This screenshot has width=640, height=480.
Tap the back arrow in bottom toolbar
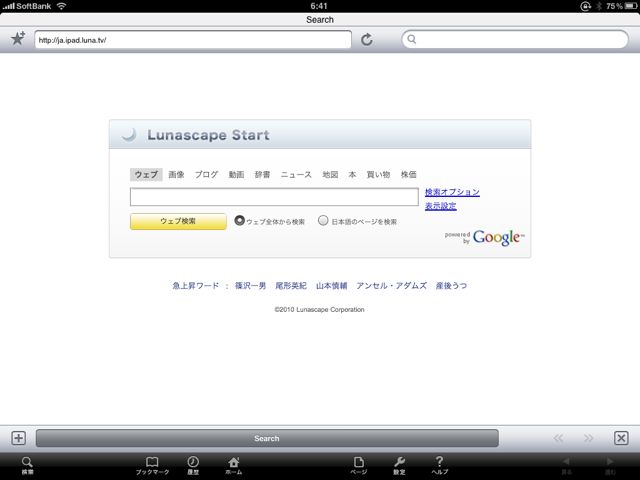click(x=567, y=465)
